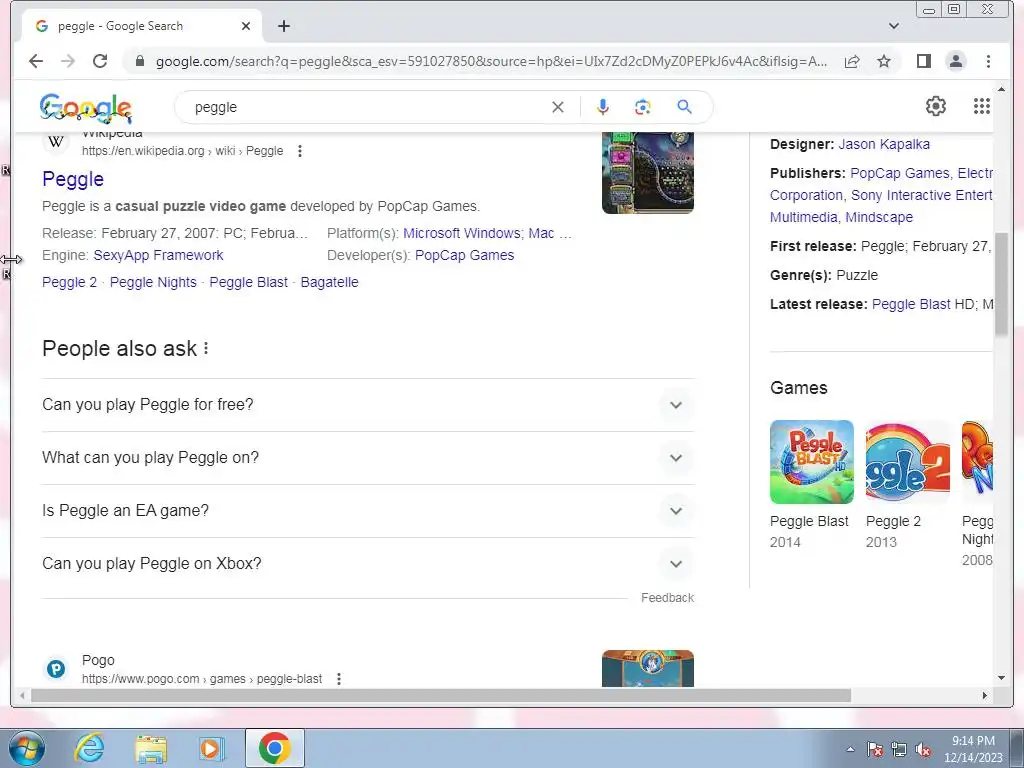
Task: Follow the SexyApp Framework link
Action: coord(158,255)
